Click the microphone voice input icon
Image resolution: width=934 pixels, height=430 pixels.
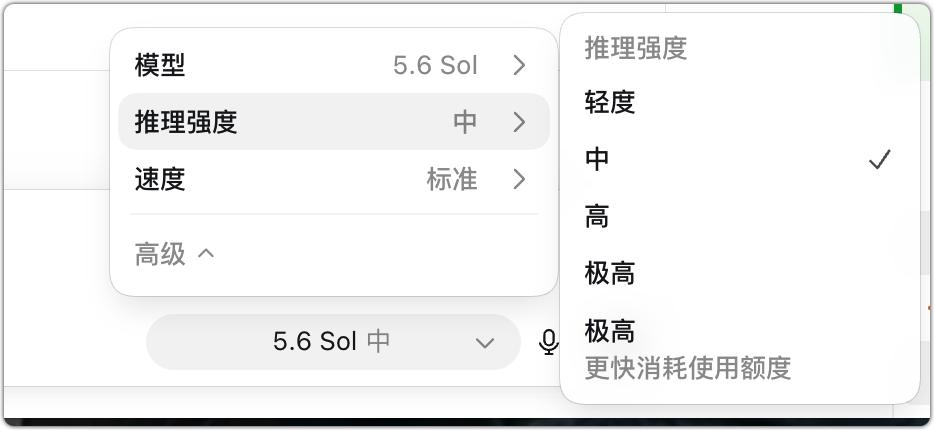549,342
